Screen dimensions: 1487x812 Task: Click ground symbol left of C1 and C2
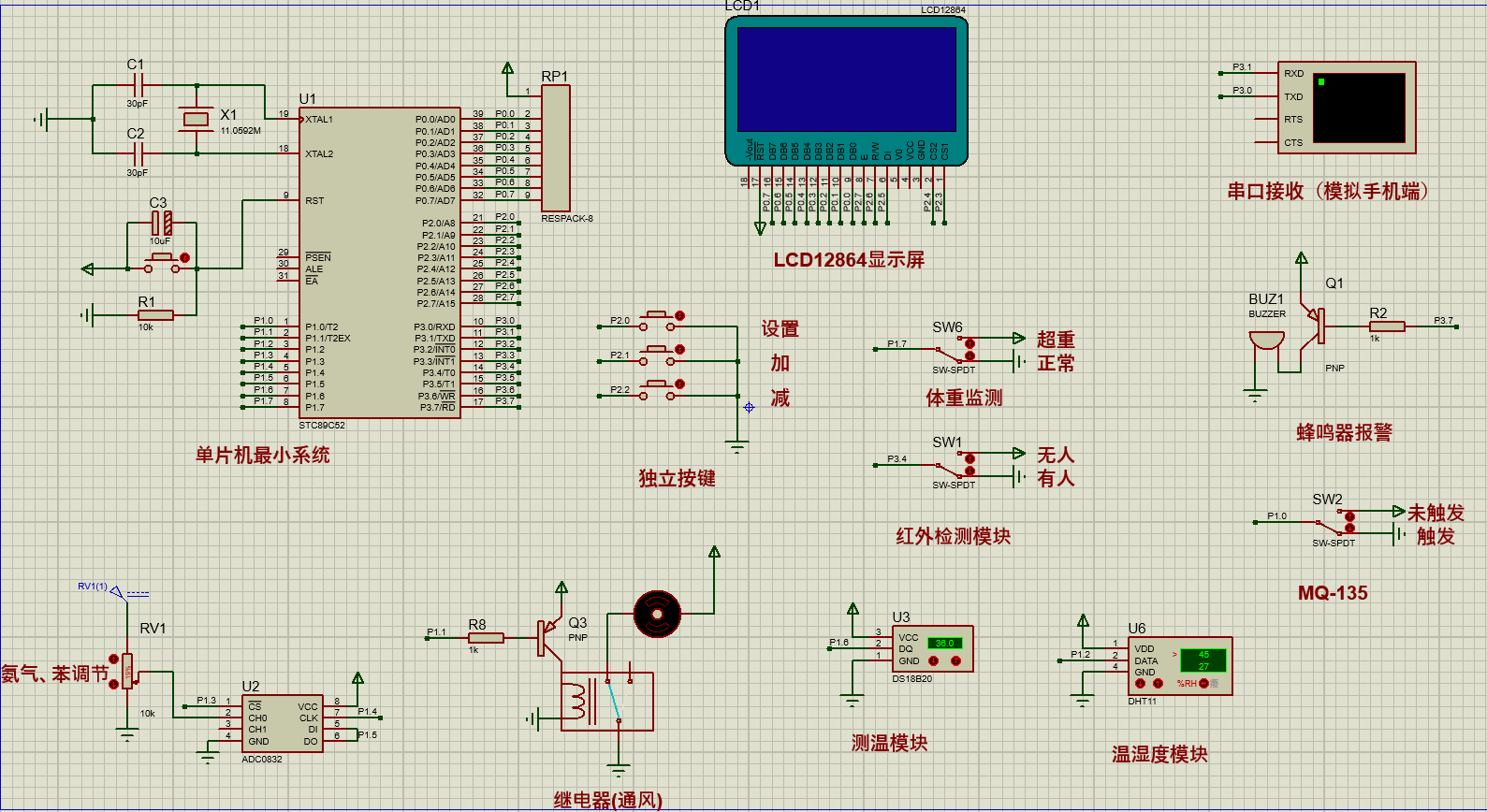coord(40,120)
